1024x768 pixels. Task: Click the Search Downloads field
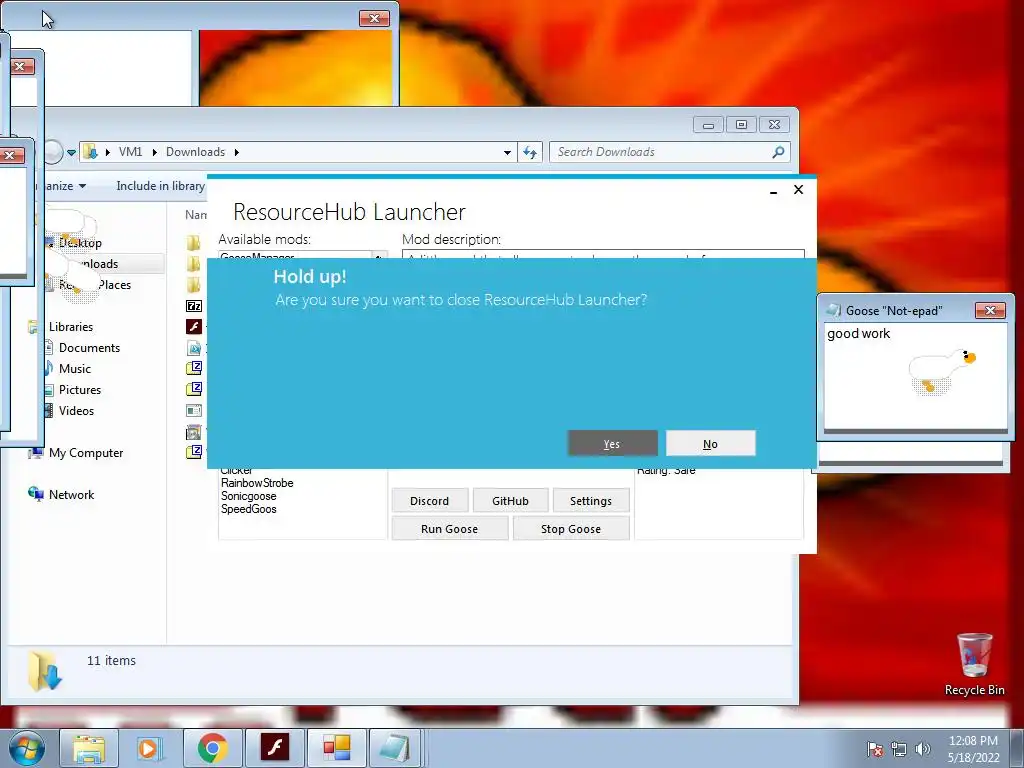tap(660, 152)
